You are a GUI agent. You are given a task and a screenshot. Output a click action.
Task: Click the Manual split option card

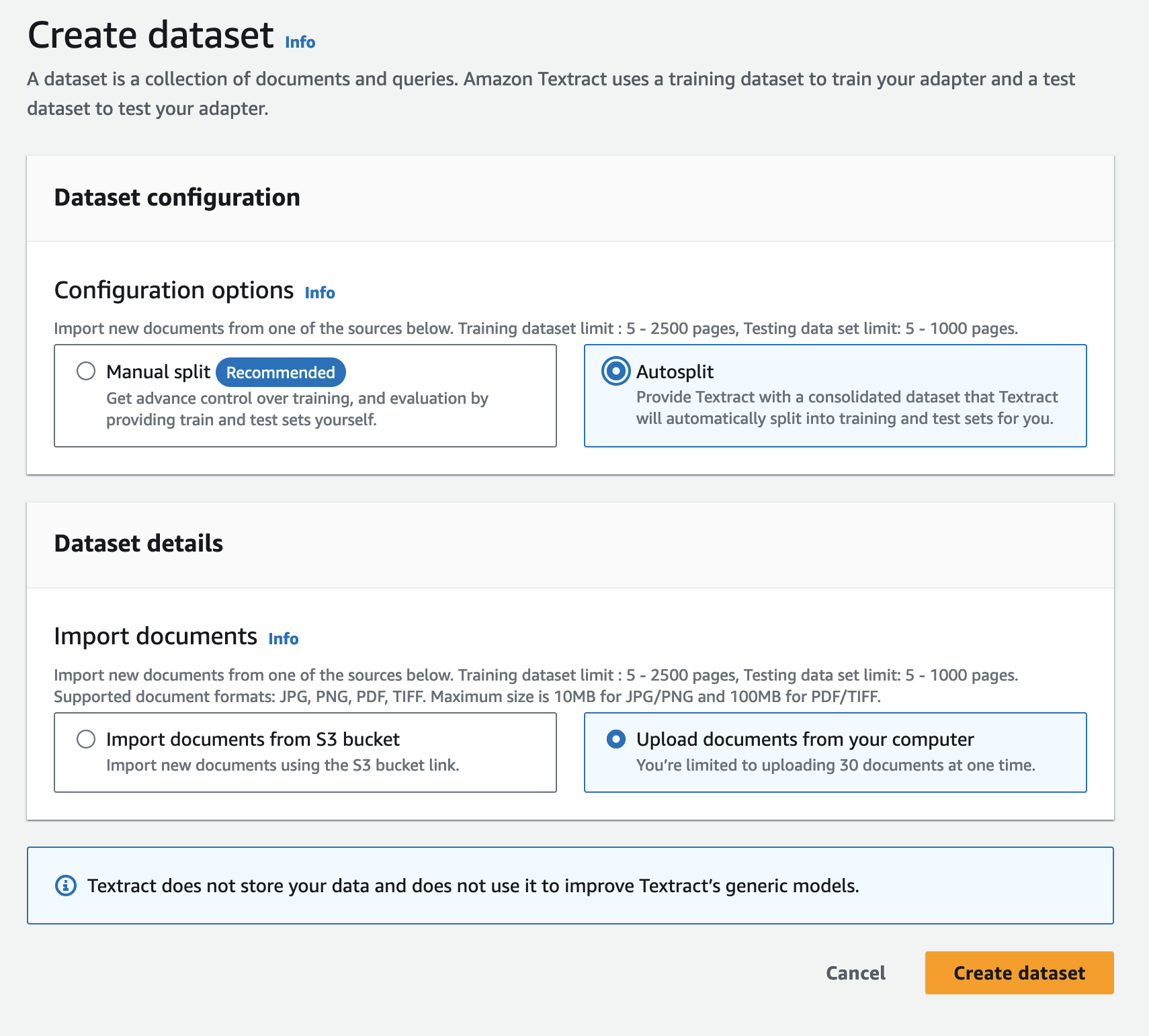(304, 395)
